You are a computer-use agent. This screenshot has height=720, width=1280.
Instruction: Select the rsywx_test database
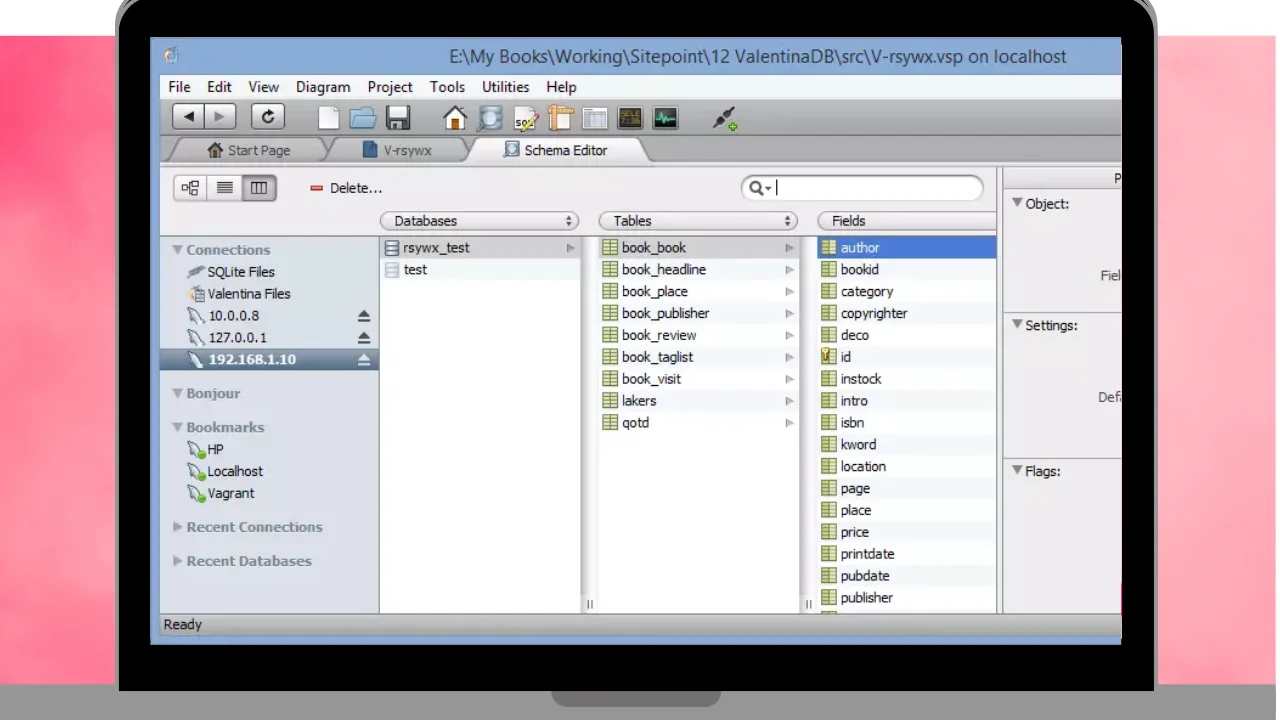480,248
